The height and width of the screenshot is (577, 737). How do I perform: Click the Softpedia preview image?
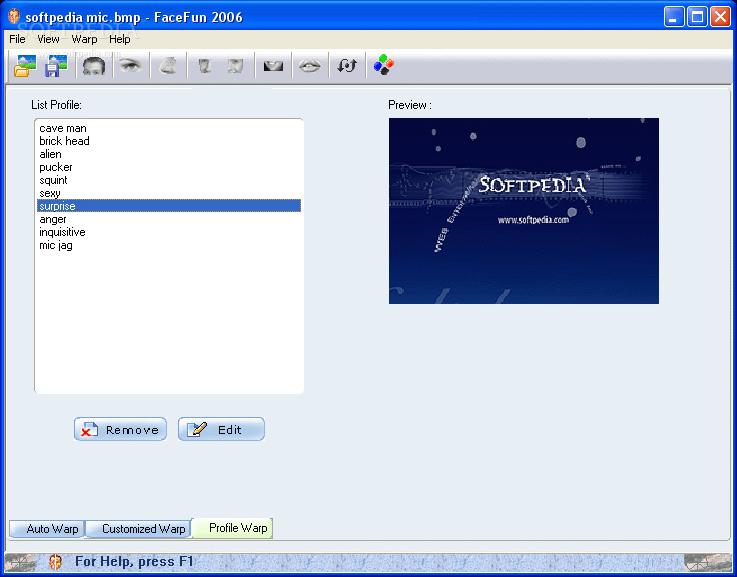pyautogui.click(x=524, y=211)
